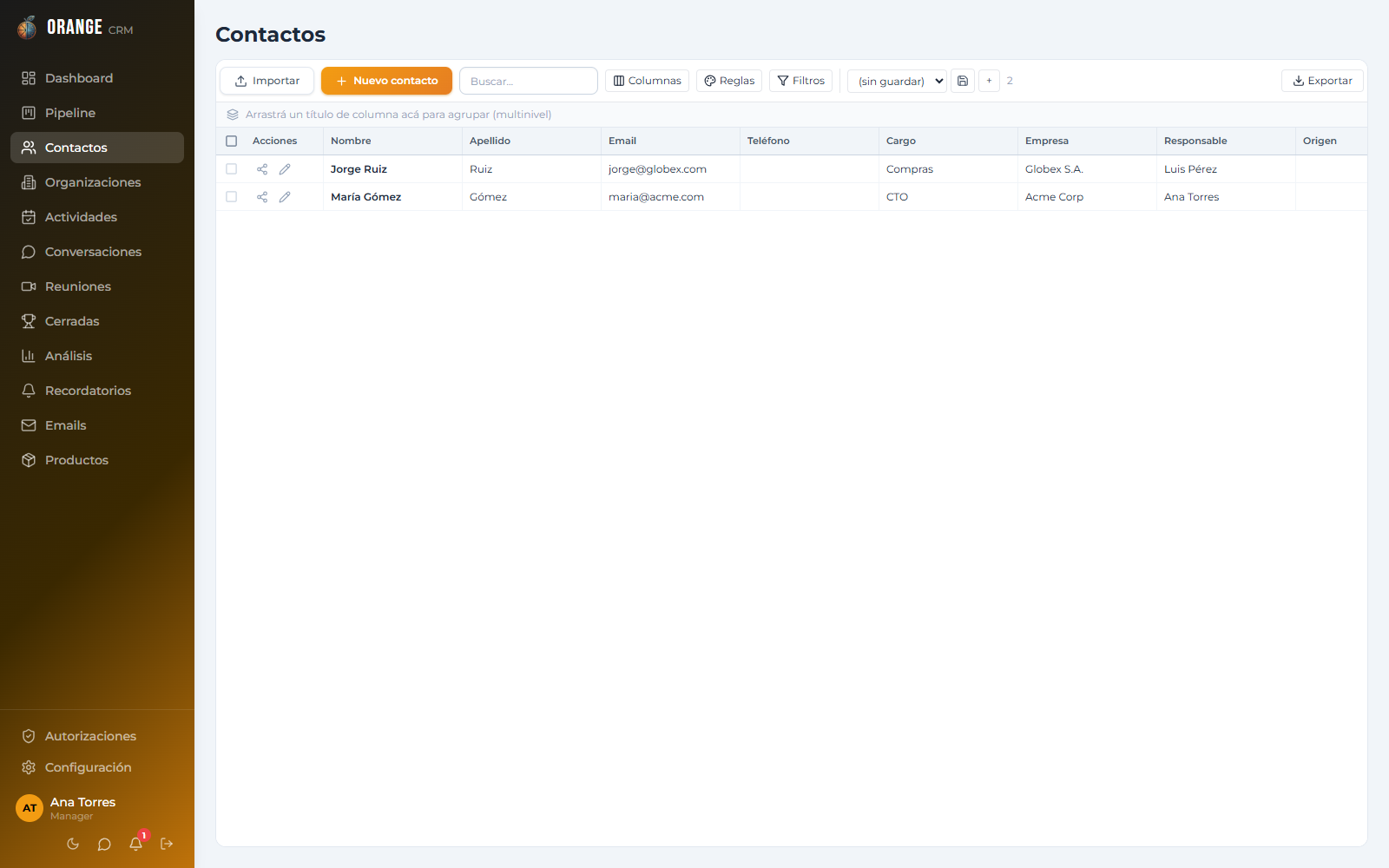Navigate to Actividades

click(x=97, y=217)
